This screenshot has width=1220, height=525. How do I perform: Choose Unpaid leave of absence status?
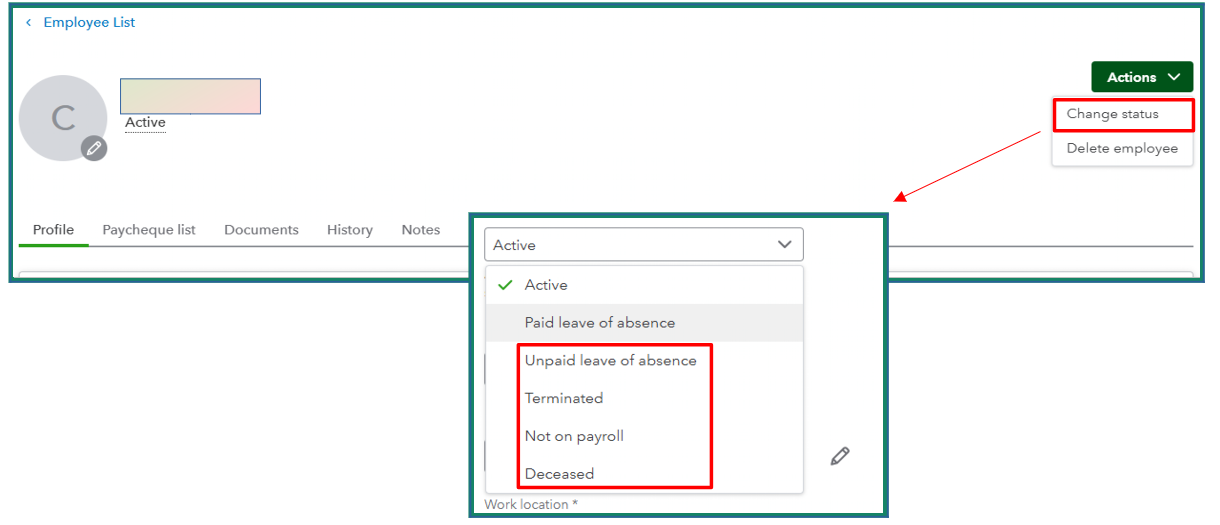pyautogui.click(x=610, y=360)
